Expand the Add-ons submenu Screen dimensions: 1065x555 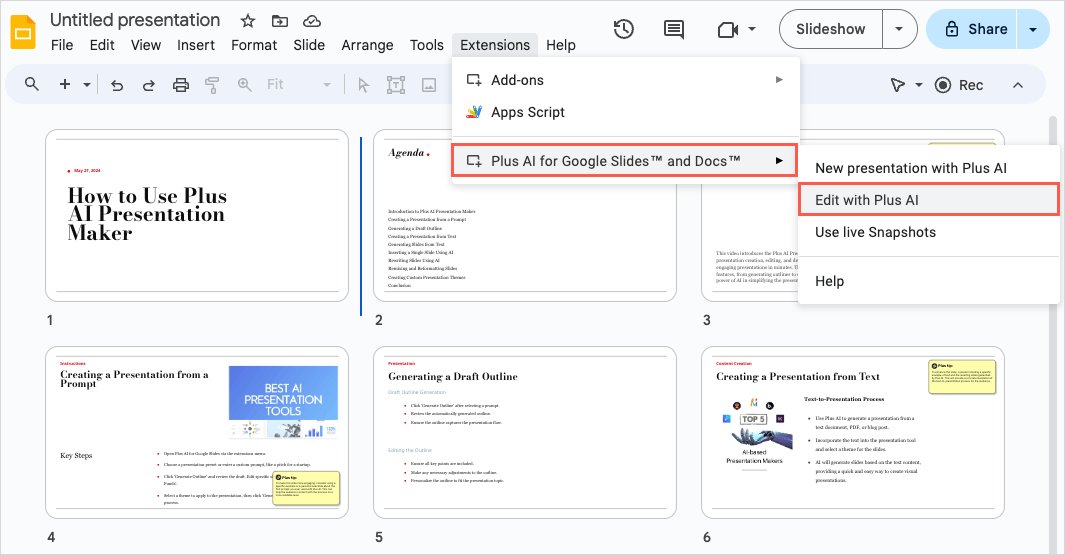click(x=626, y=80)
